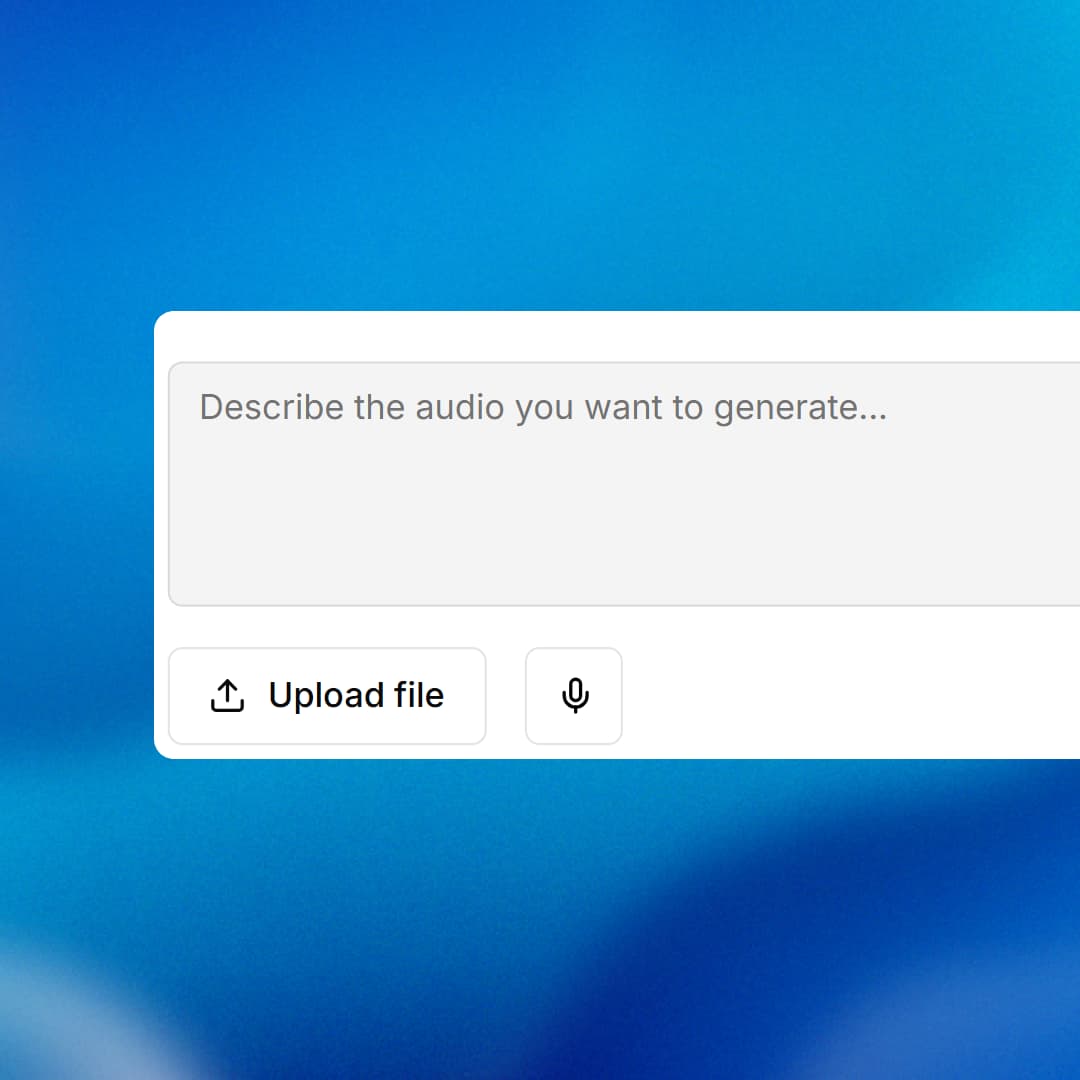
Task: Hit the small square microphone button
Action: click(x=574, y=696)
